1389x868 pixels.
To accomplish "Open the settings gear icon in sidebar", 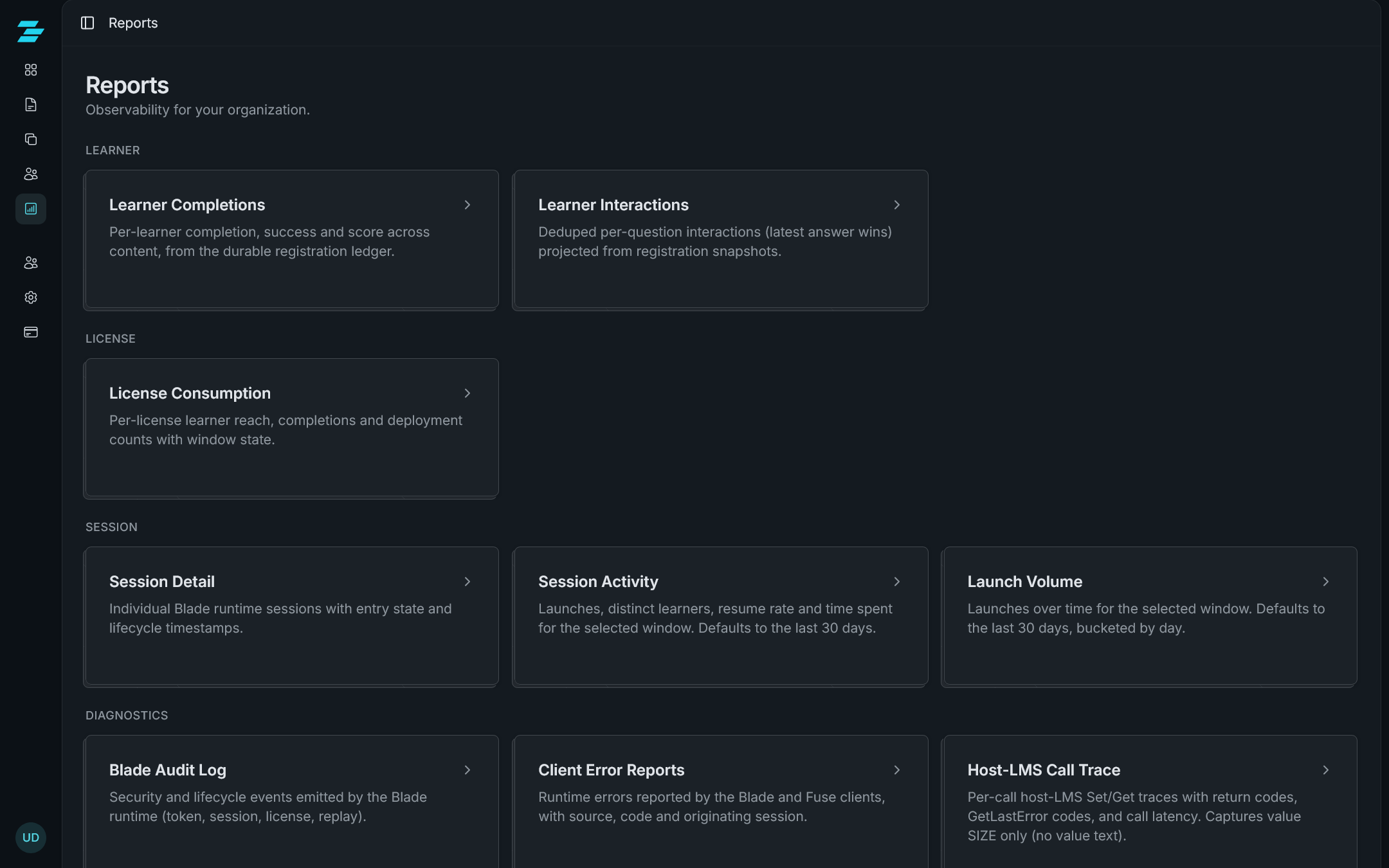I will 31,298.
